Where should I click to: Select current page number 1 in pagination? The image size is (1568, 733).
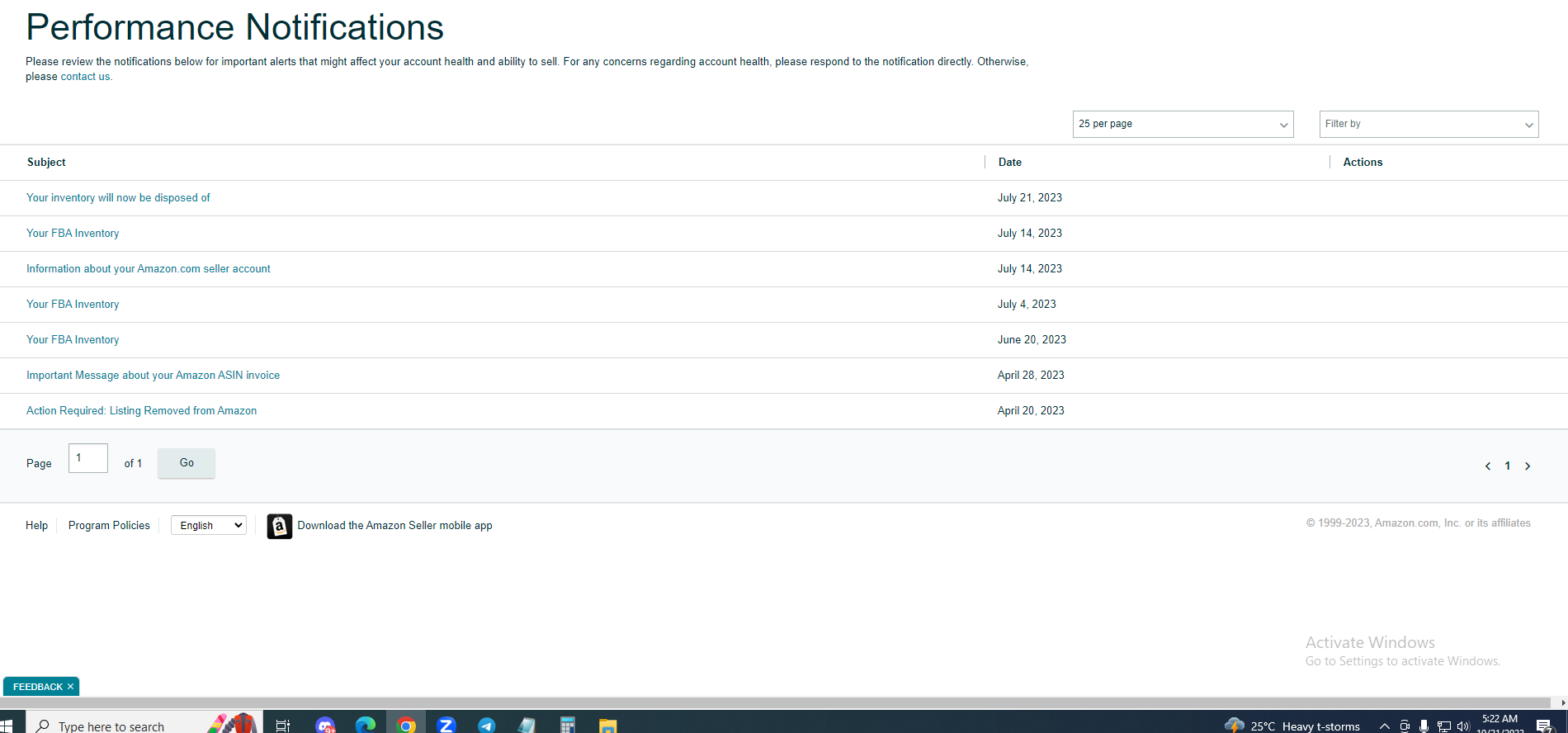coord(1508,466)
